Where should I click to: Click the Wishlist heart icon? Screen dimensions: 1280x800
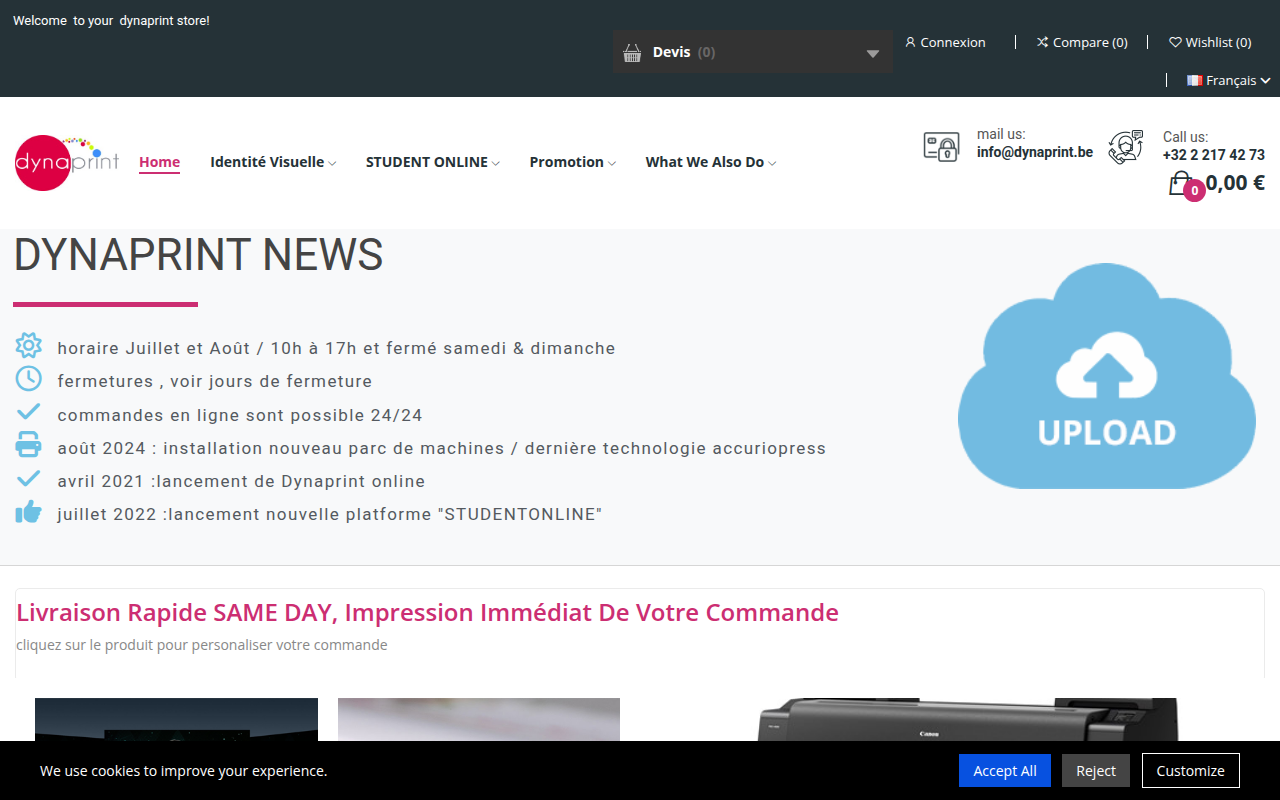[x=1175, y=42]
